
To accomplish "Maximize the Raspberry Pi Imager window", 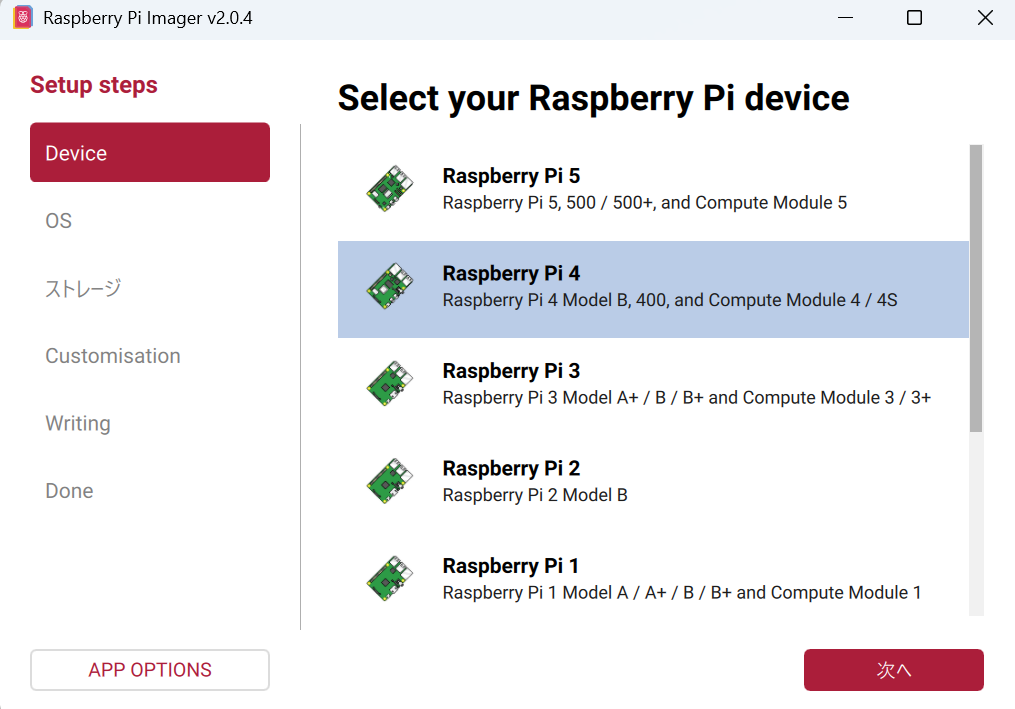I will click(x=914, y=18).
